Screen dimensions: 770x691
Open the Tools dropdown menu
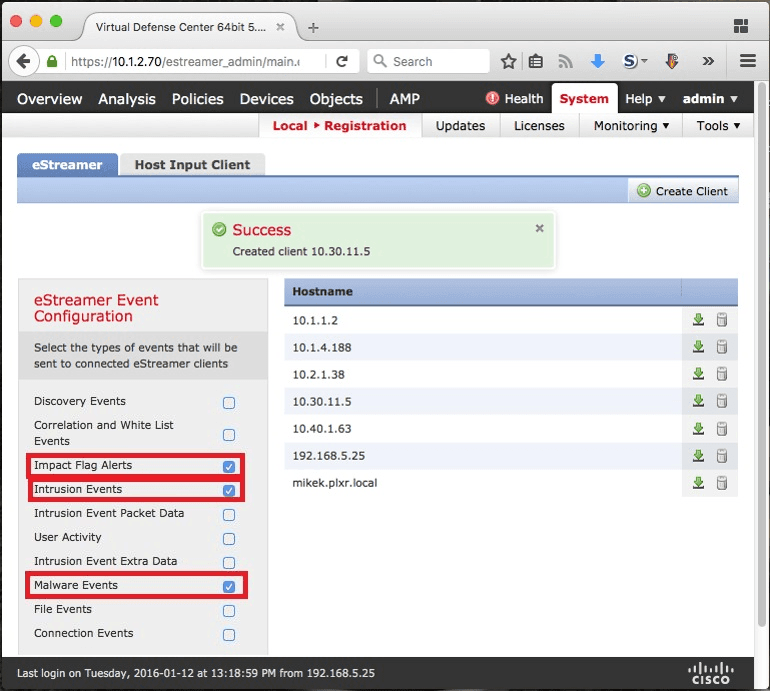tap(718, 126)
